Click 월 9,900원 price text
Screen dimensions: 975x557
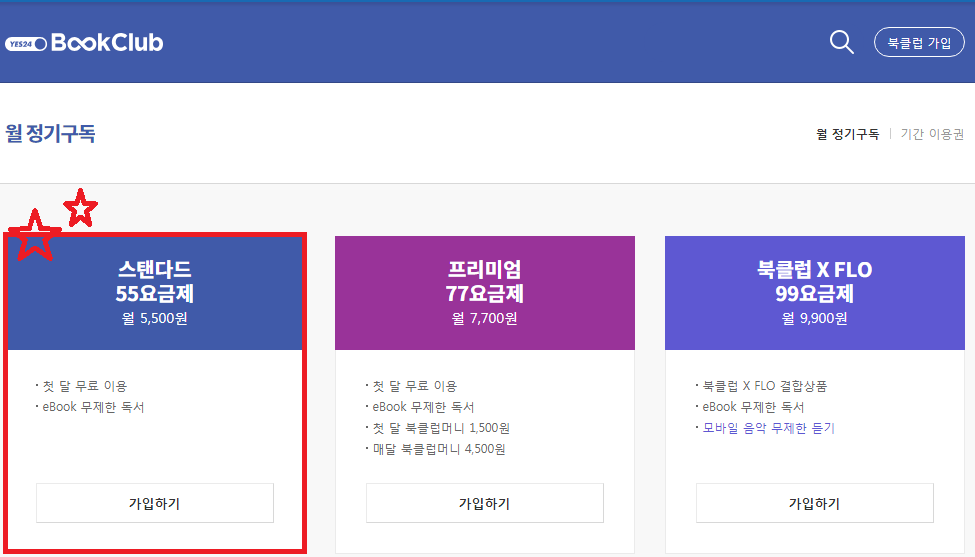[815, 318]
